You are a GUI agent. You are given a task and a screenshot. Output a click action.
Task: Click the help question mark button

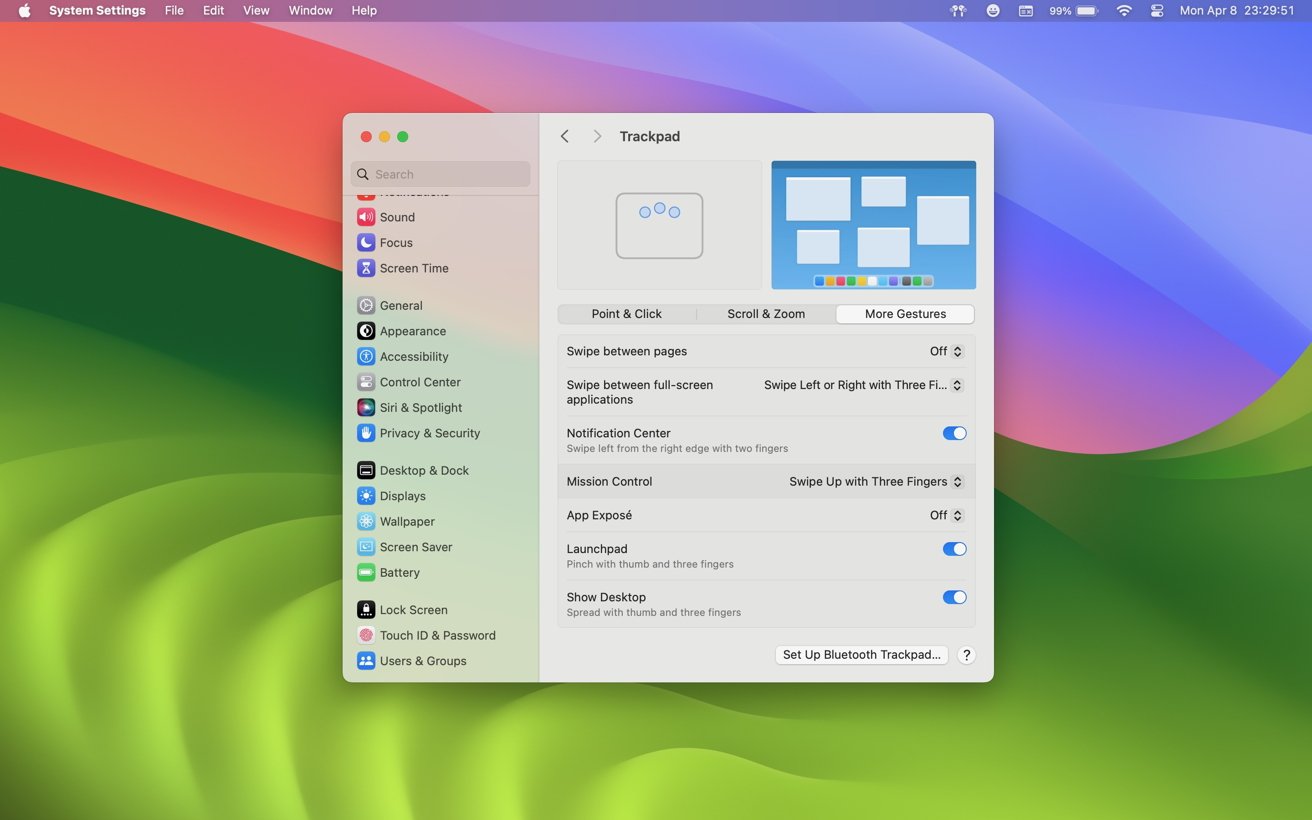pyautogui.click(x=966, y=654)
